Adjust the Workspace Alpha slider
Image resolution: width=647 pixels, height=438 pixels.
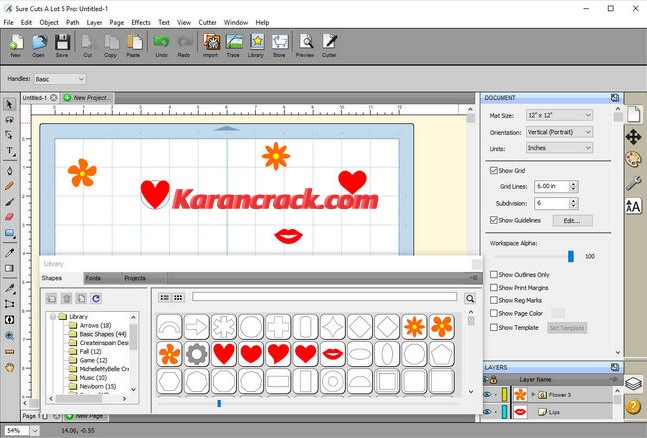571,256
